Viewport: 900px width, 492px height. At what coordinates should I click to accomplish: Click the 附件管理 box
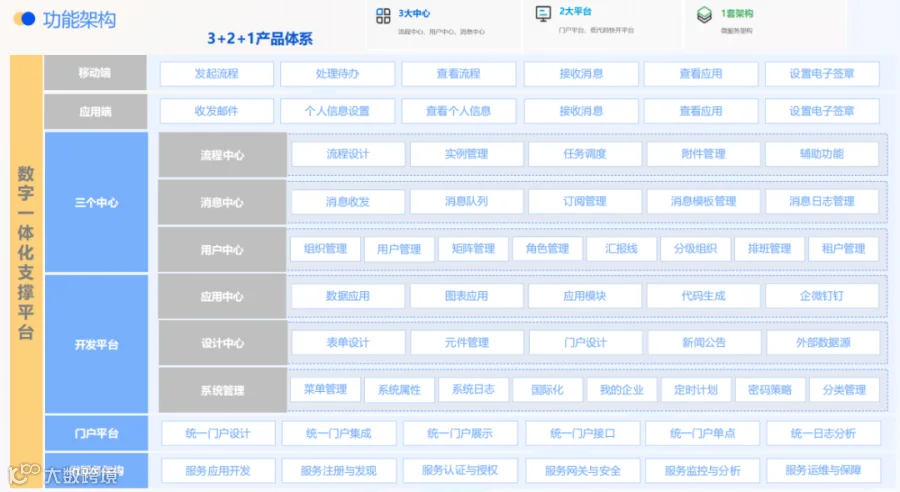click(704, 154)
